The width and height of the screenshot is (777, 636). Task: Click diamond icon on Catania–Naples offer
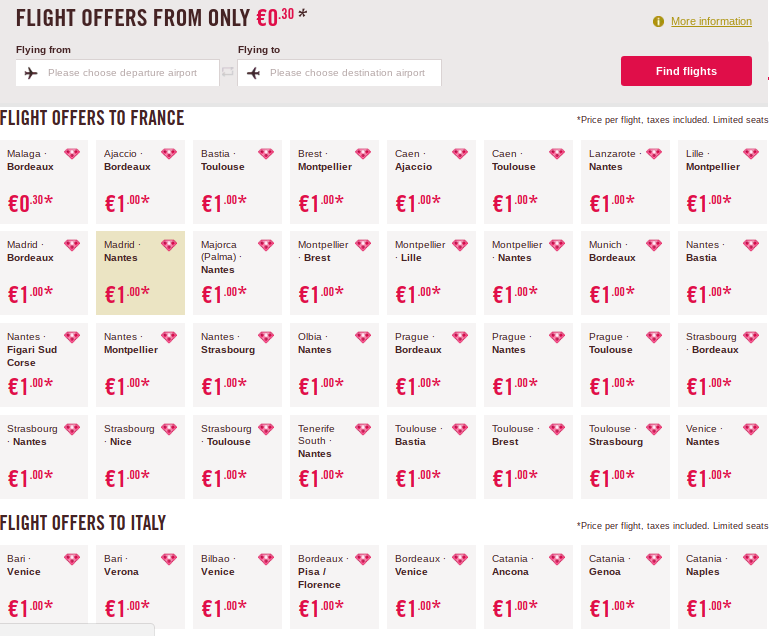pos(751,559)
